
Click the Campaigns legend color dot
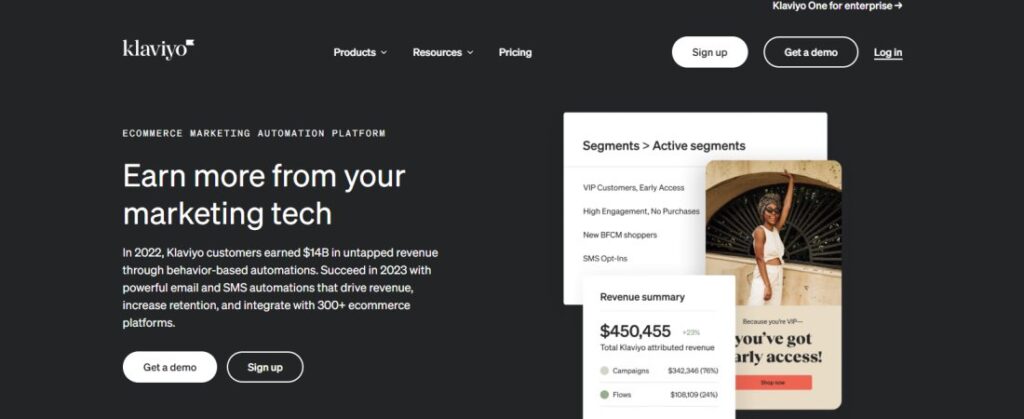pyautogui.click(x=604, y=370)
